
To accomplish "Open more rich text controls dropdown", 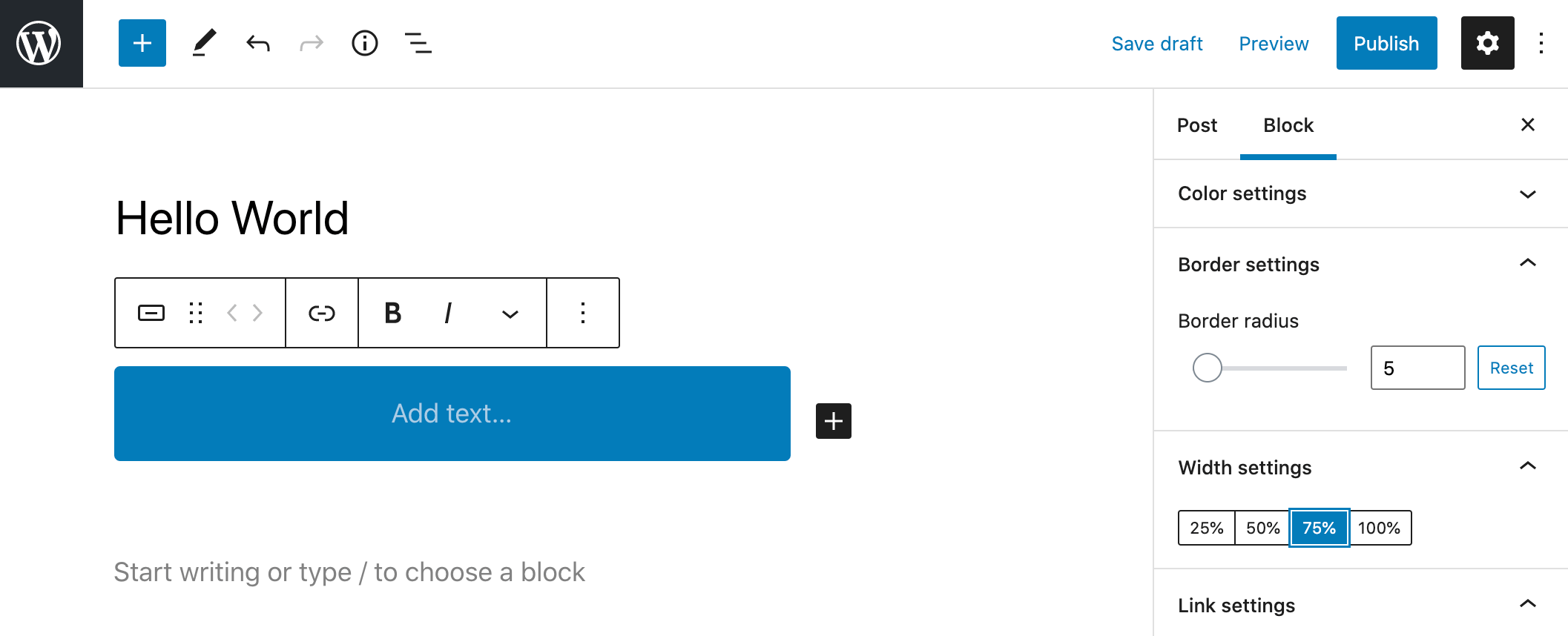I will tap(510, 313).
